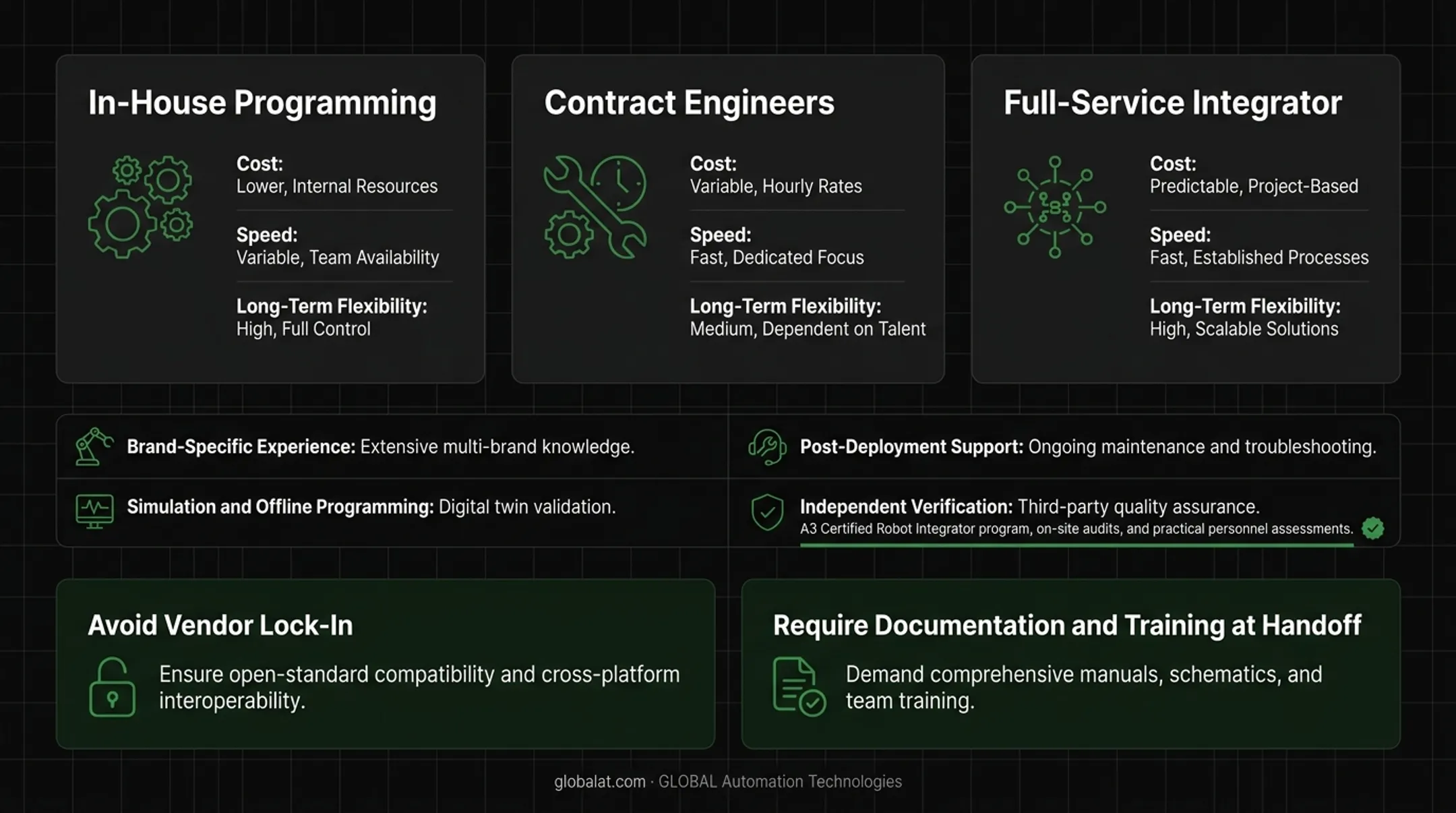Click 'Third-party quality assurance' text
Image resolution: width=1456 pixels, height=813 pixels.
point(1139,507)
